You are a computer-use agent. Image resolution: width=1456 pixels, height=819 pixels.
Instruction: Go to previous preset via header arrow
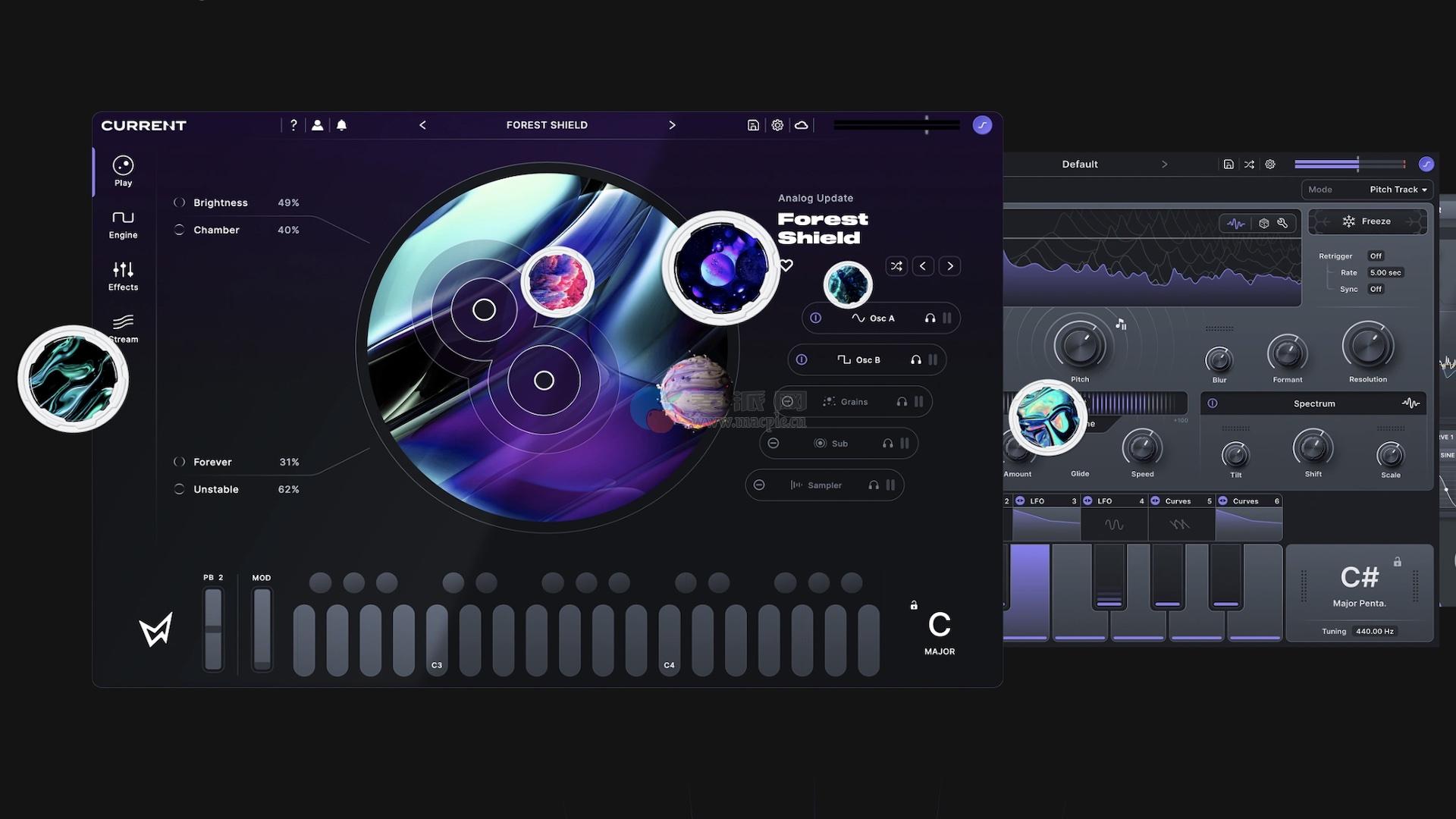tap(422, 125)
